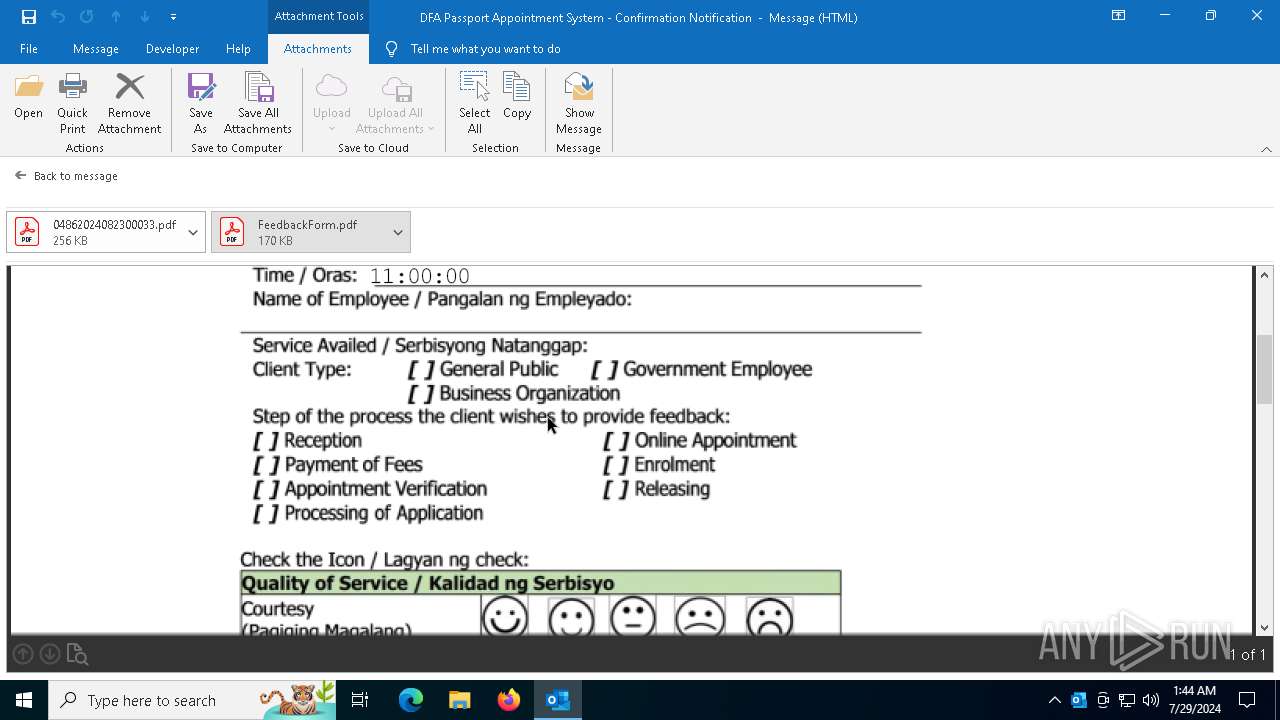
Task: Tick the Processing of Application checkbox
Action: click(x=266, y=513)
